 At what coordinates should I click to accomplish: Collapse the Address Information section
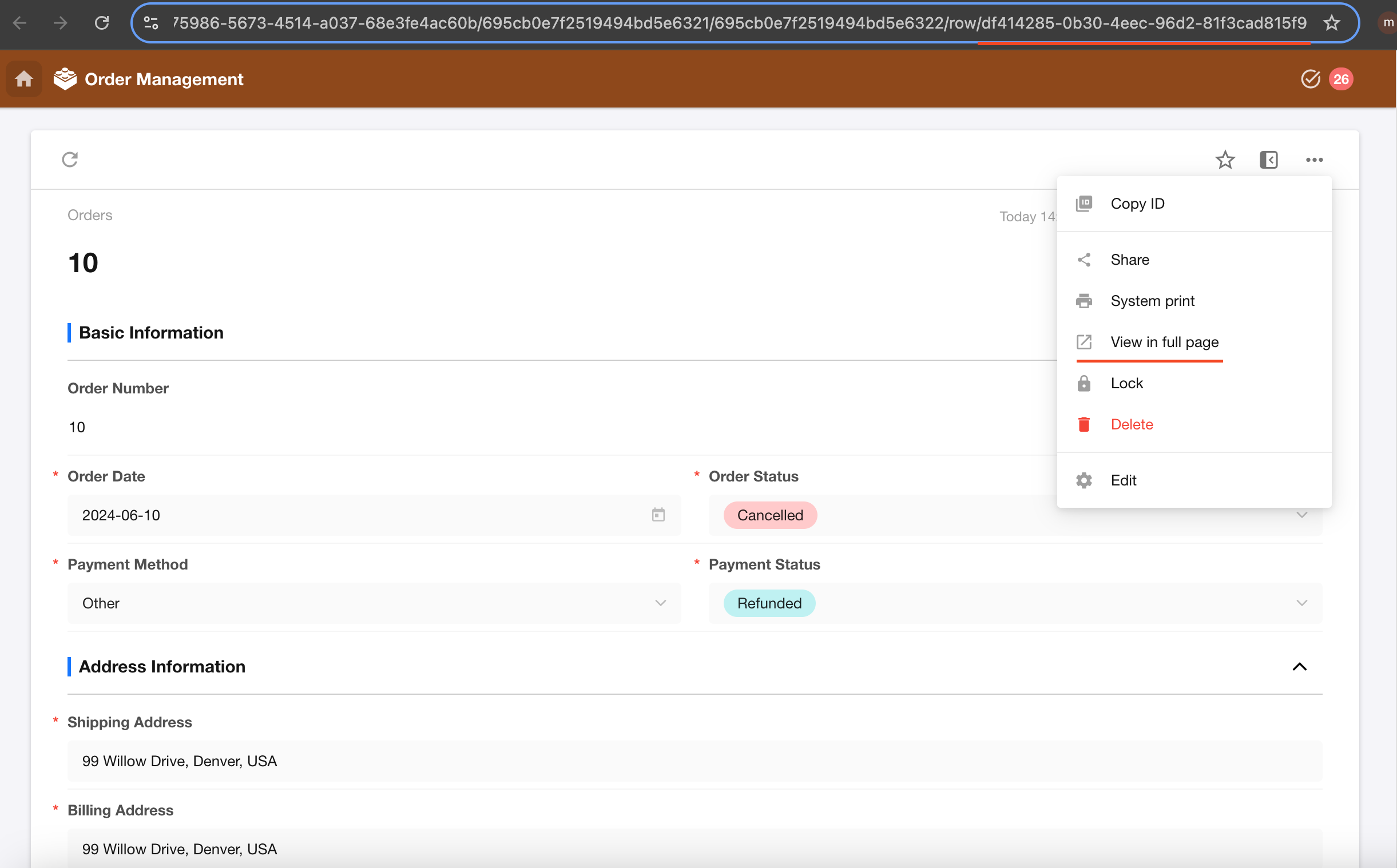[1299, 667]
